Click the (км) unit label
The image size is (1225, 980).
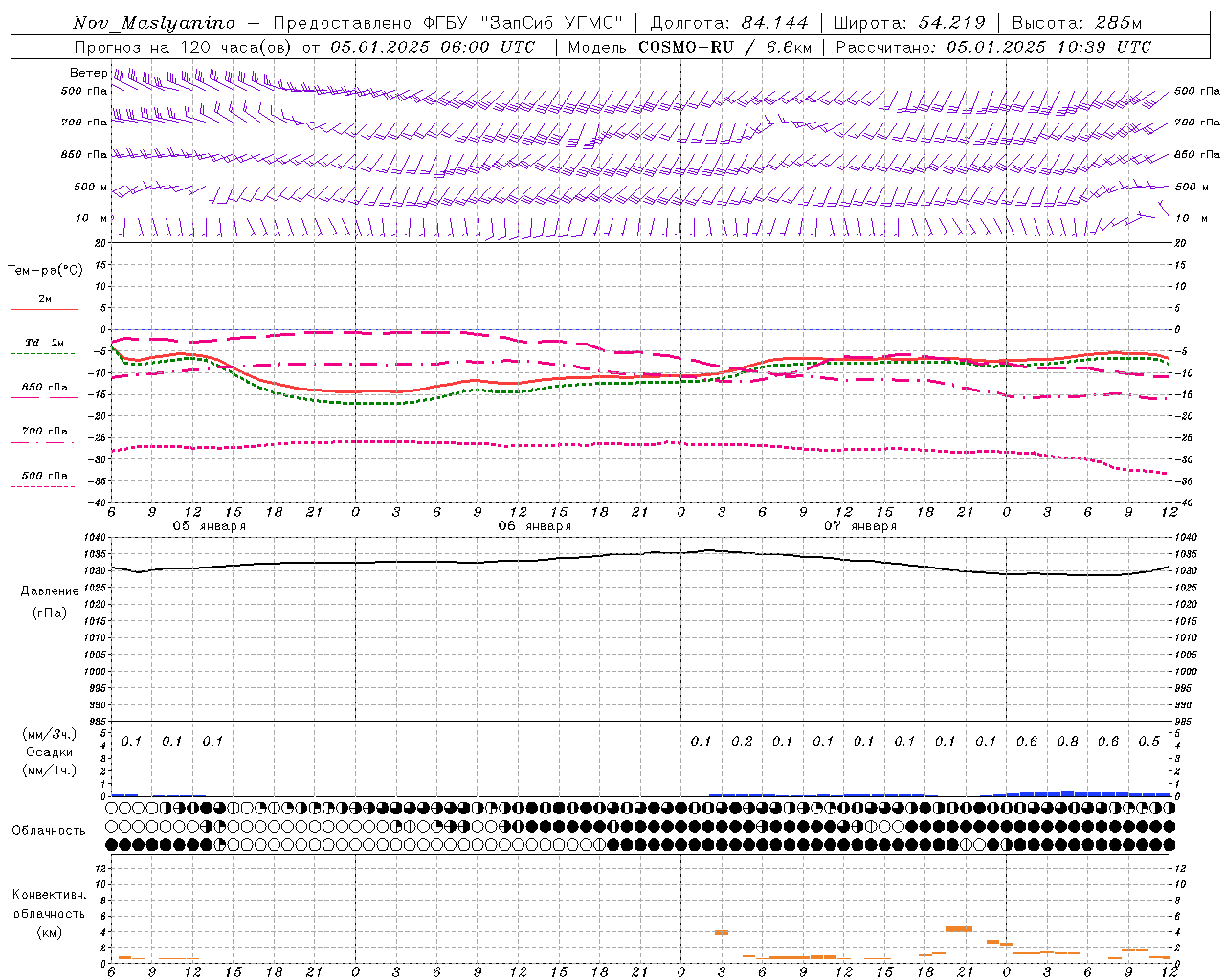50,932
